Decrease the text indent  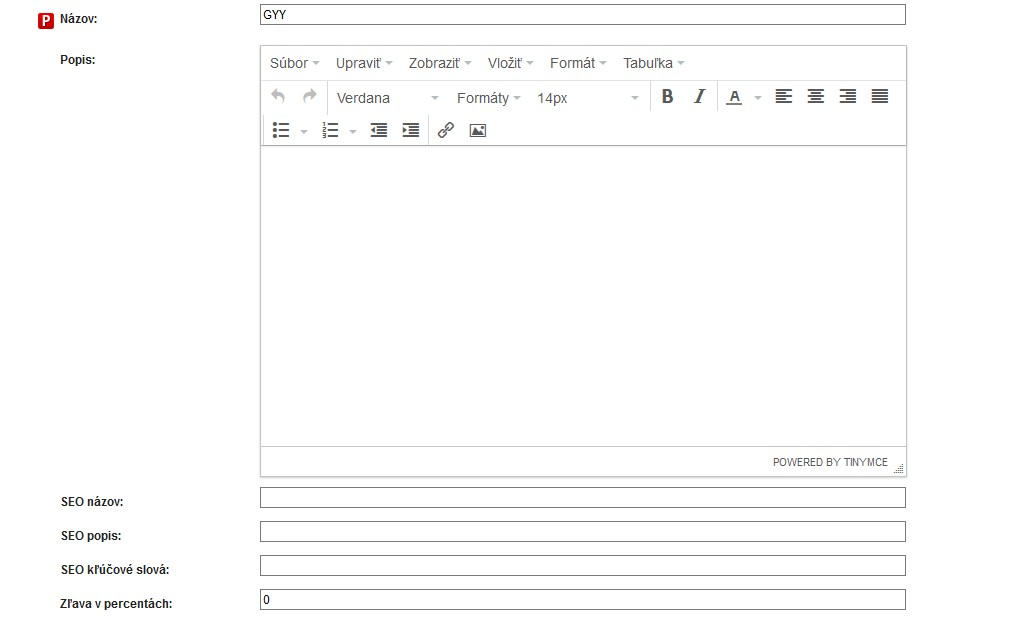pyautogui.click(x=379, y=130)
